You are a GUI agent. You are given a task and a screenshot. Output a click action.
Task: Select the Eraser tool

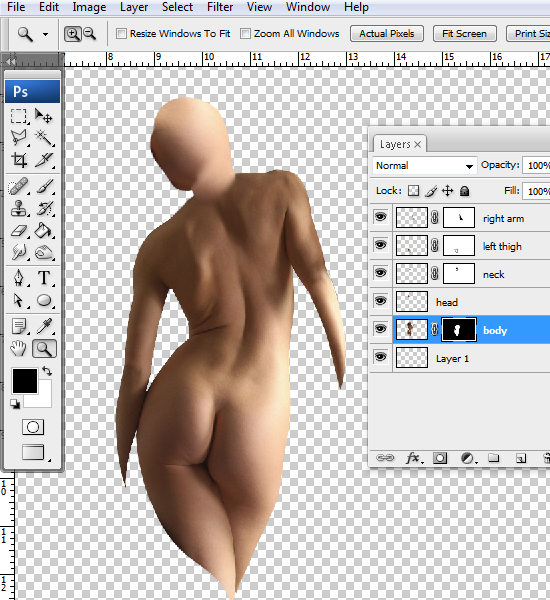(19, 231)
